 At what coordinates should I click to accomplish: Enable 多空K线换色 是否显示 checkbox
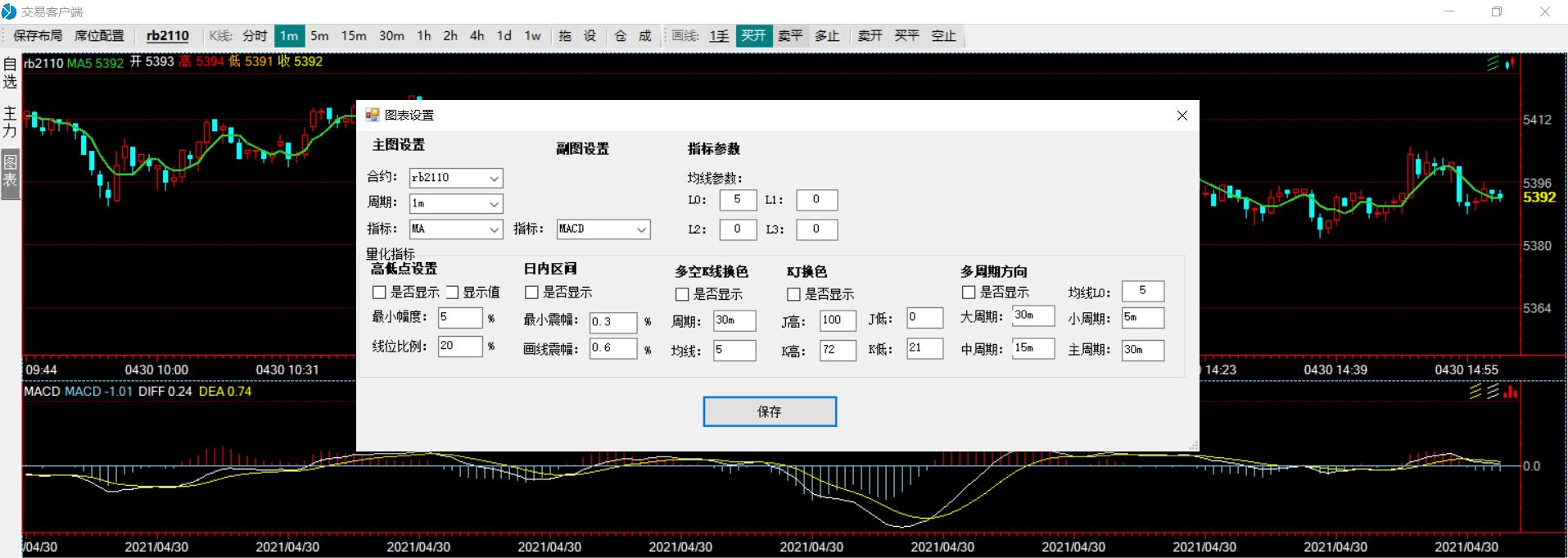682,294
